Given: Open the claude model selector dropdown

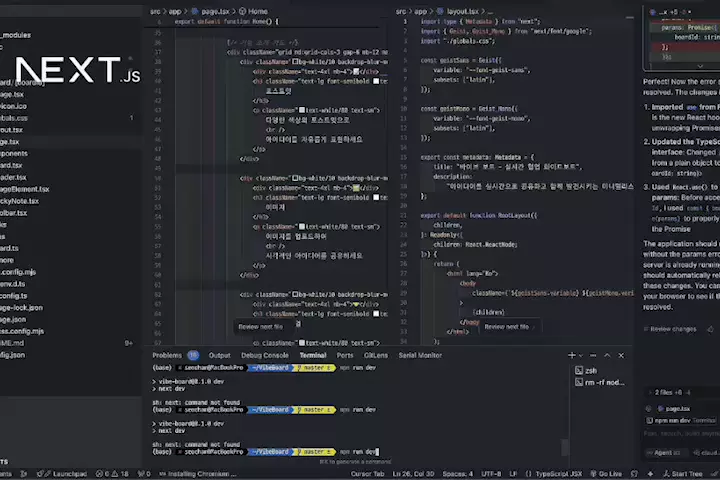Looking at the screenshot, I should (x=706, y=452).
